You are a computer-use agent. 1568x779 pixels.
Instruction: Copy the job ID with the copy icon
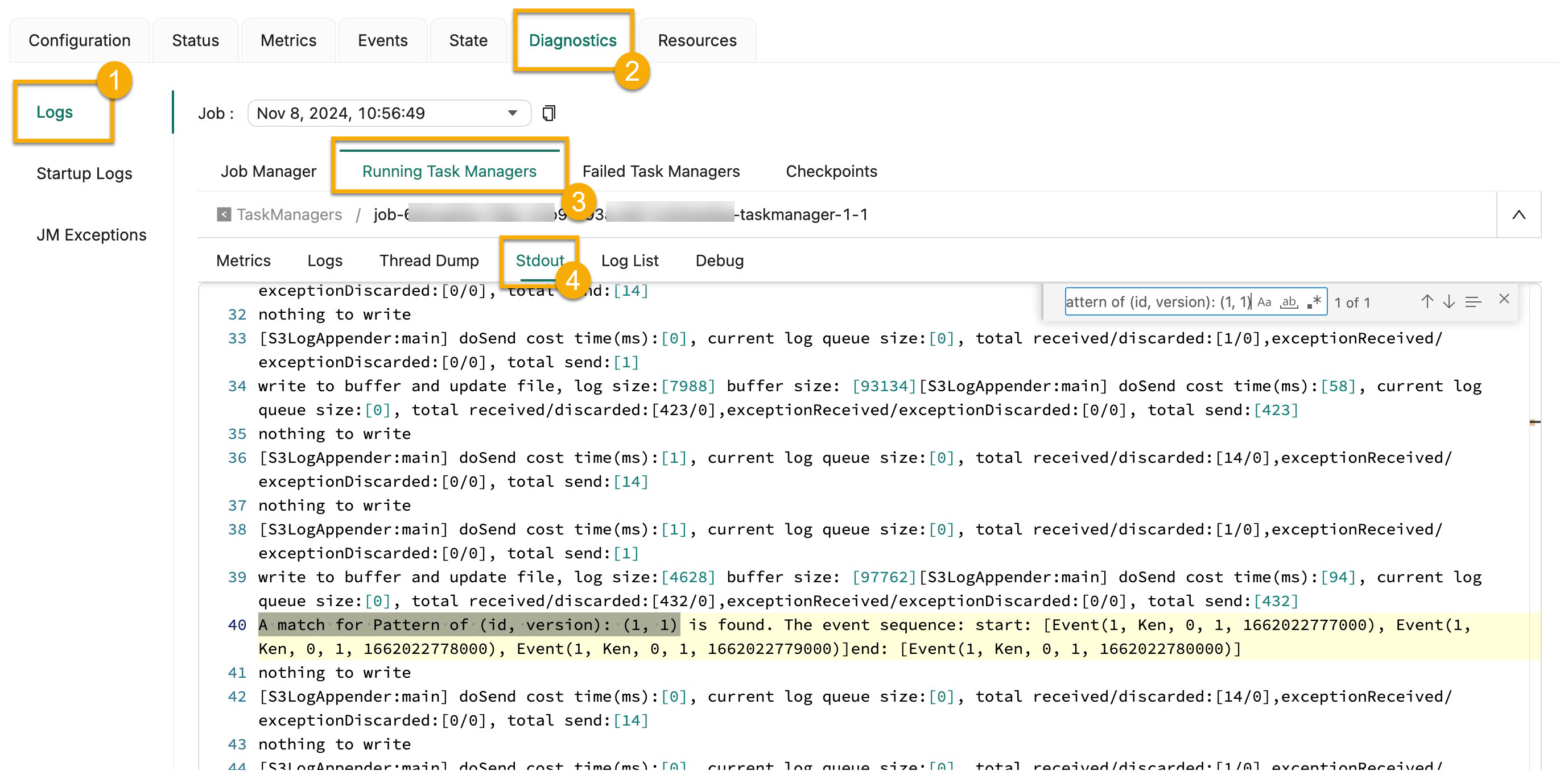point(548,113)
